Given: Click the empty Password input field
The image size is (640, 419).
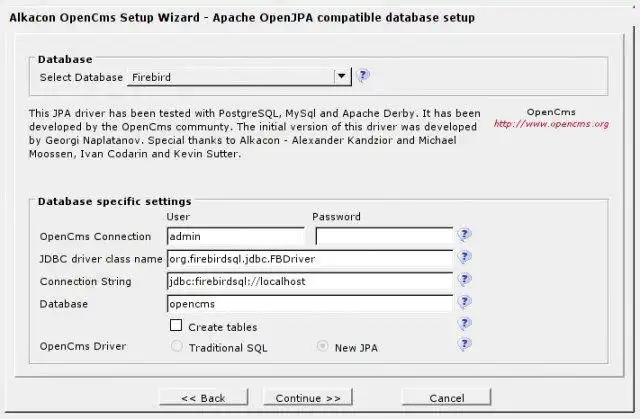Looking at the screenshot, I should [x=384, y=237].
